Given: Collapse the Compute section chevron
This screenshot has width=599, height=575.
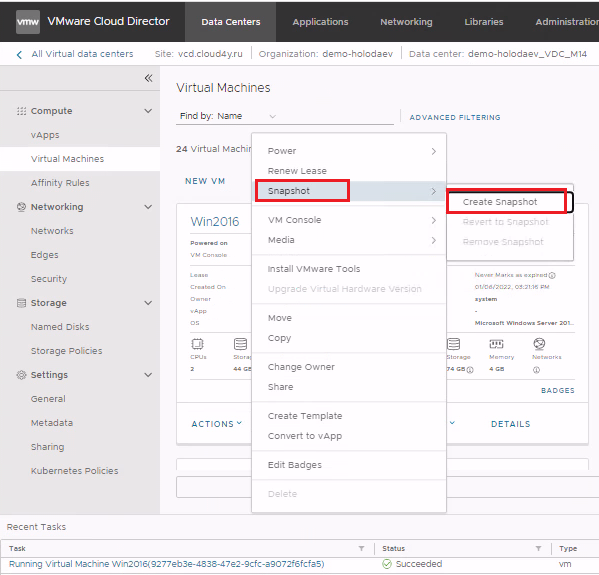Looking at the screenshot, I should point(148,111).
